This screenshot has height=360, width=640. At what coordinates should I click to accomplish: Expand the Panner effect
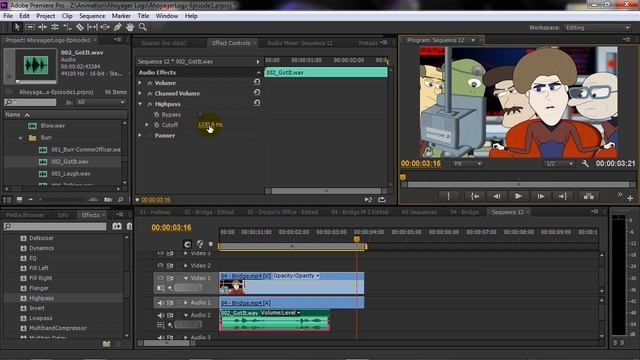pos(140,136)
